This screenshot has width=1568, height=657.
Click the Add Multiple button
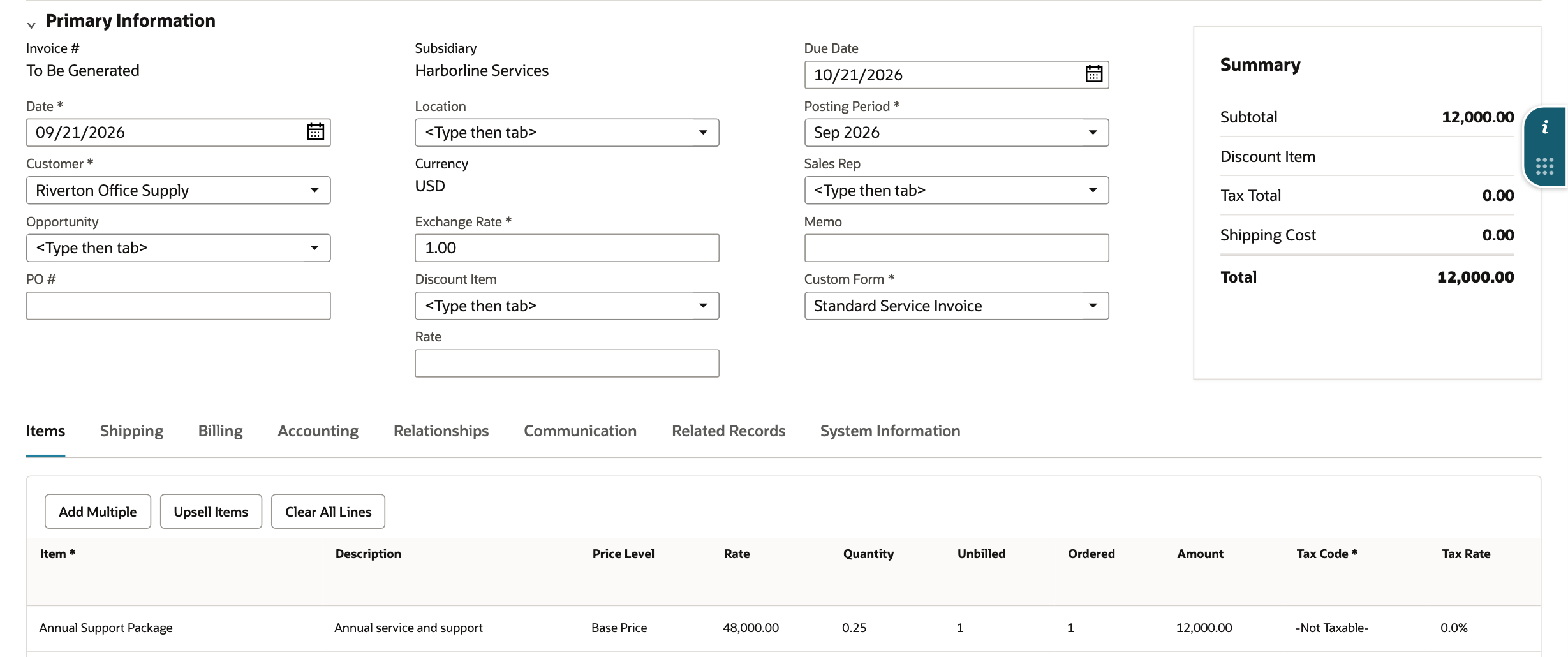[x=98, y=512]
